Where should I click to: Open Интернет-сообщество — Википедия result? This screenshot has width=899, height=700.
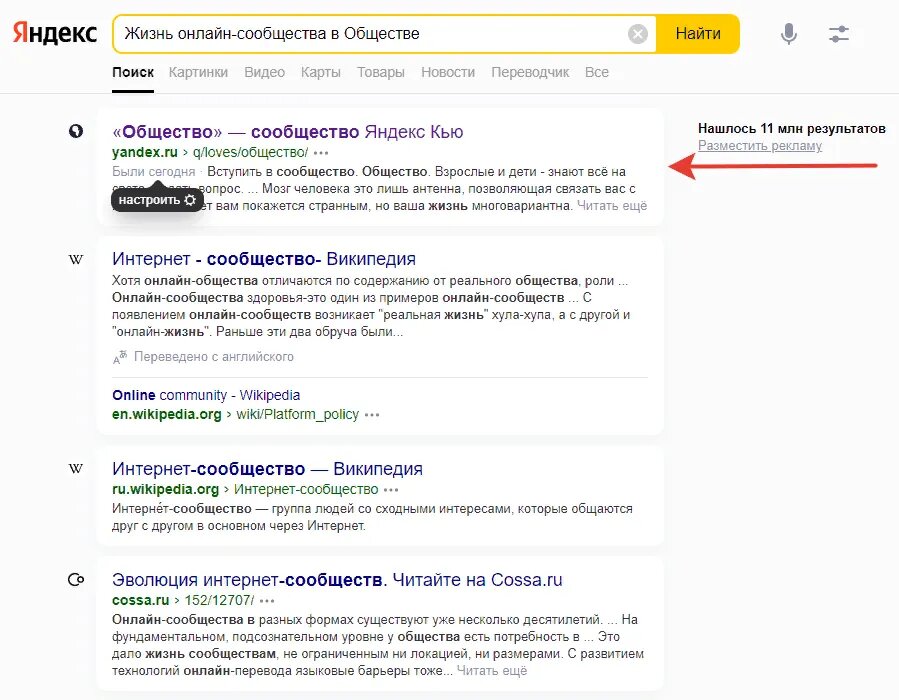pos(267,469)
